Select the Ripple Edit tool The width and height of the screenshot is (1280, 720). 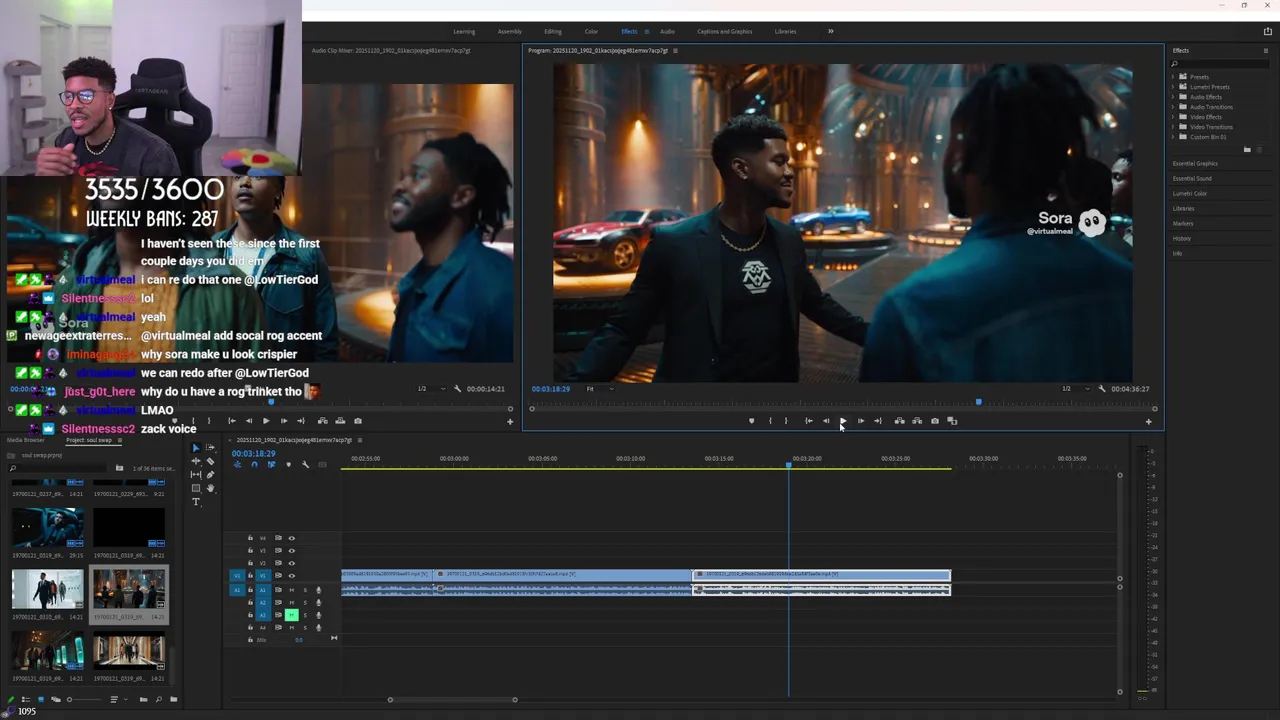point(196,461)
